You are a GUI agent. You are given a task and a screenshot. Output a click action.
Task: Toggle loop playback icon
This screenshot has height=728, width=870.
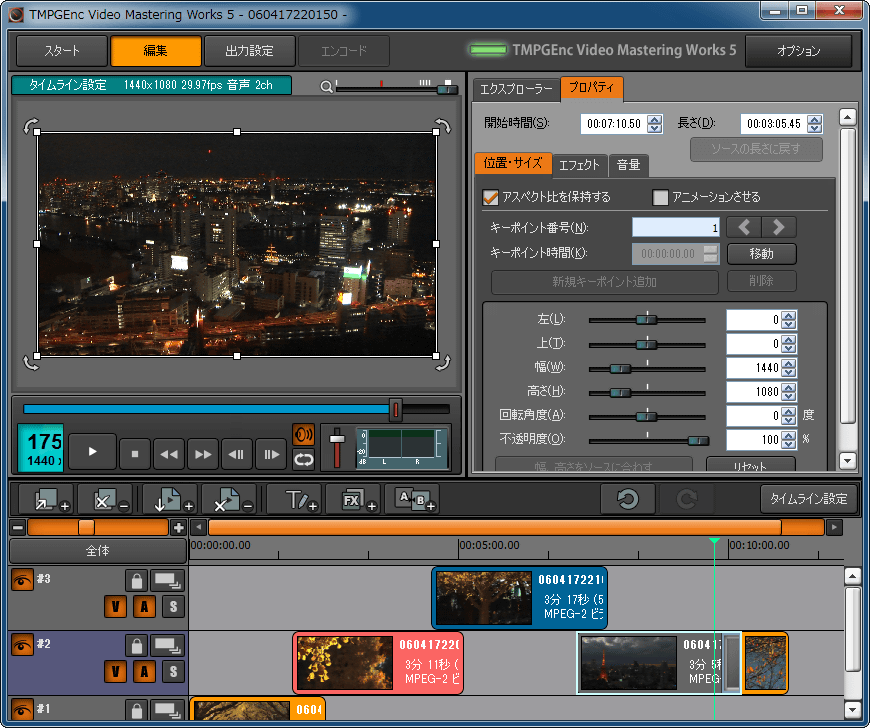[304, 459]
